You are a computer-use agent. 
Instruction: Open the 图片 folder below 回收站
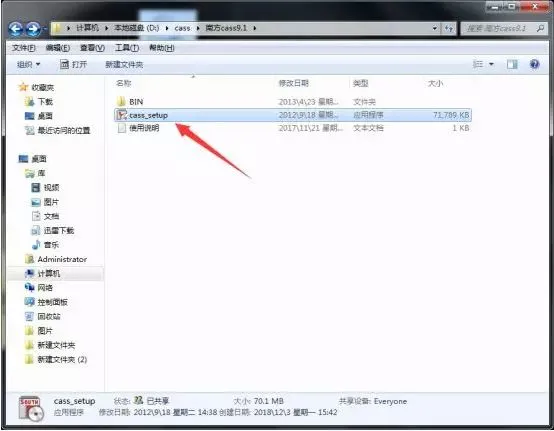pos(45,331)
